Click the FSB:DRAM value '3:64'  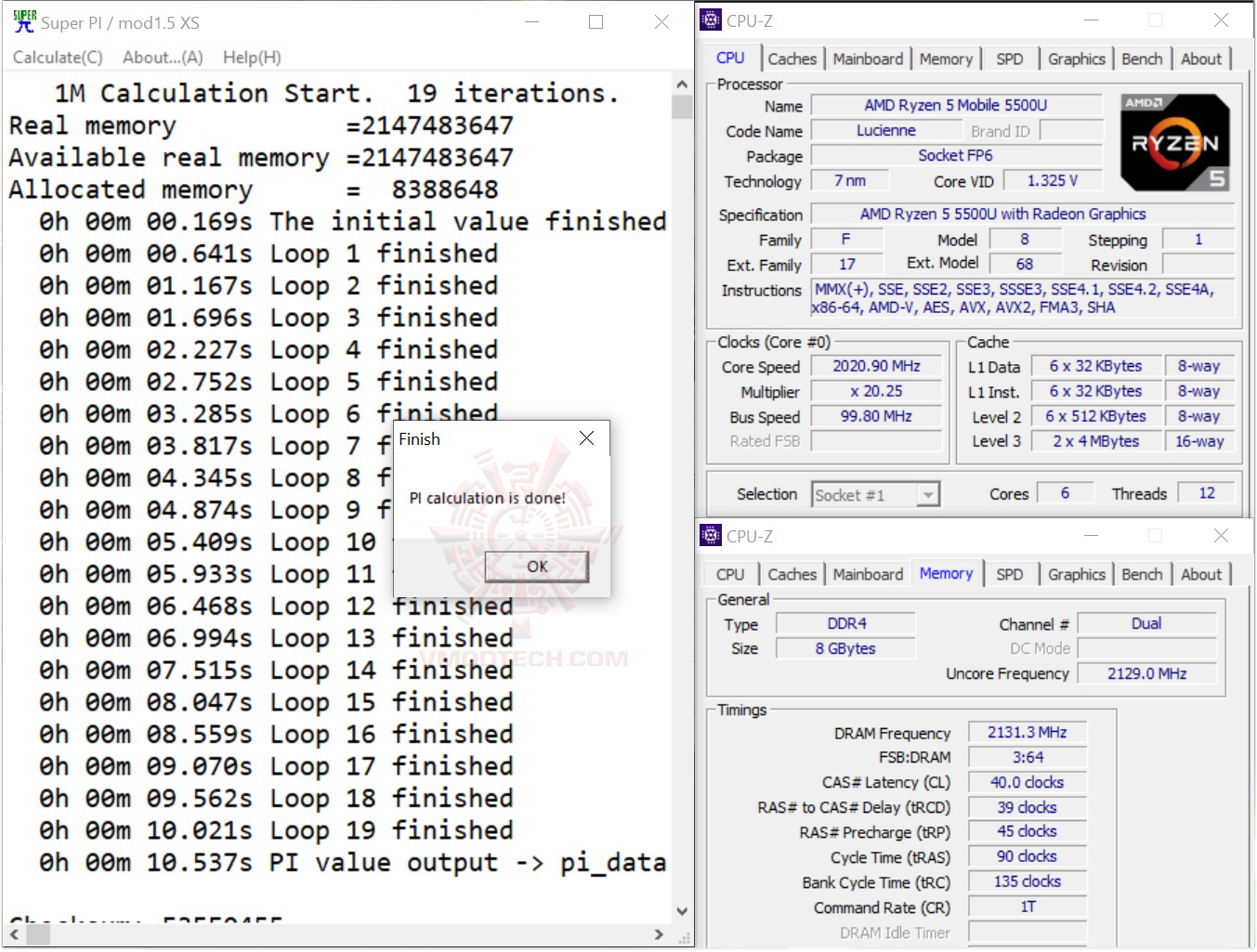pos(1027,758)
